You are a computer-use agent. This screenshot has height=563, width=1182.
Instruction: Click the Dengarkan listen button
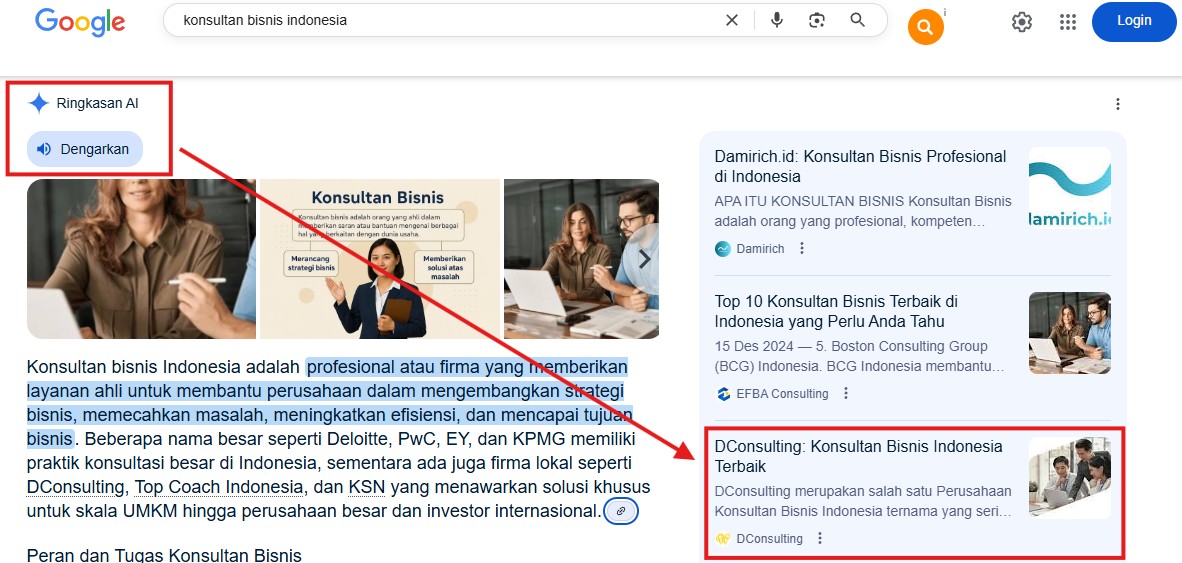tap(84, 149)
